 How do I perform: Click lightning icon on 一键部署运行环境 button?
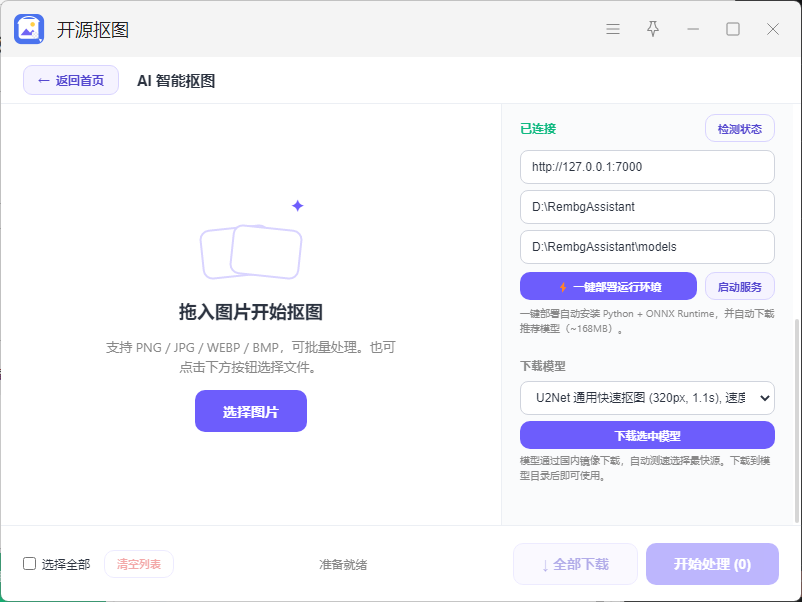tap(563, 287)
